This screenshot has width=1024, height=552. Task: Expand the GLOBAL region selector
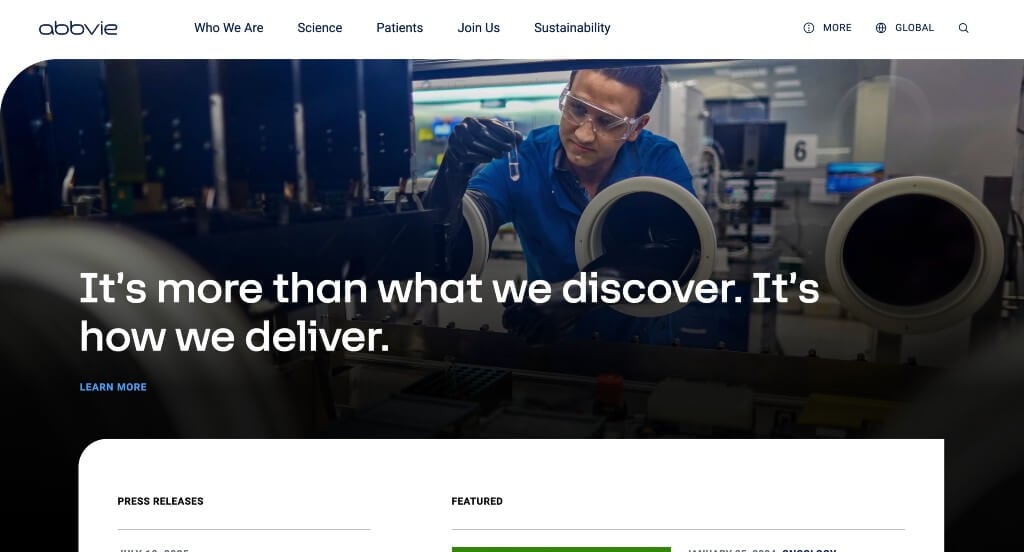[914, 28]
